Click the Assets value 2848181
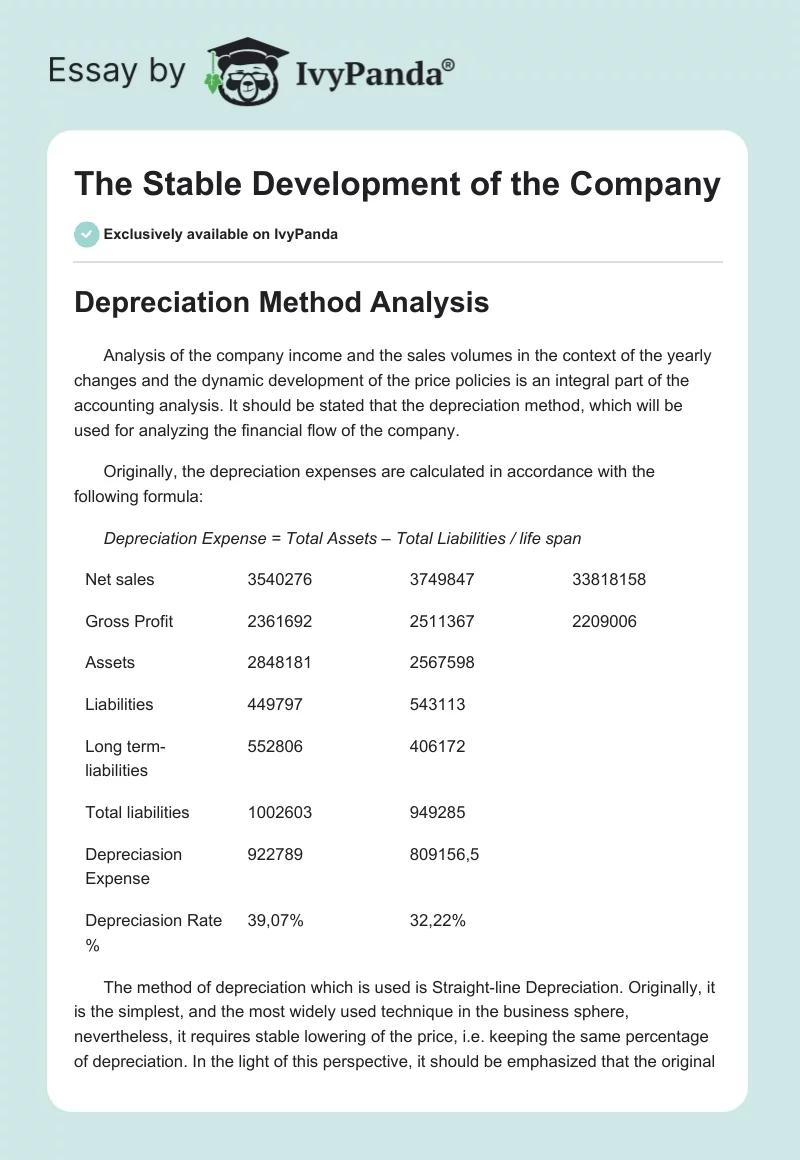Screen dimensions: 800x1160 (x=280, y=662)
